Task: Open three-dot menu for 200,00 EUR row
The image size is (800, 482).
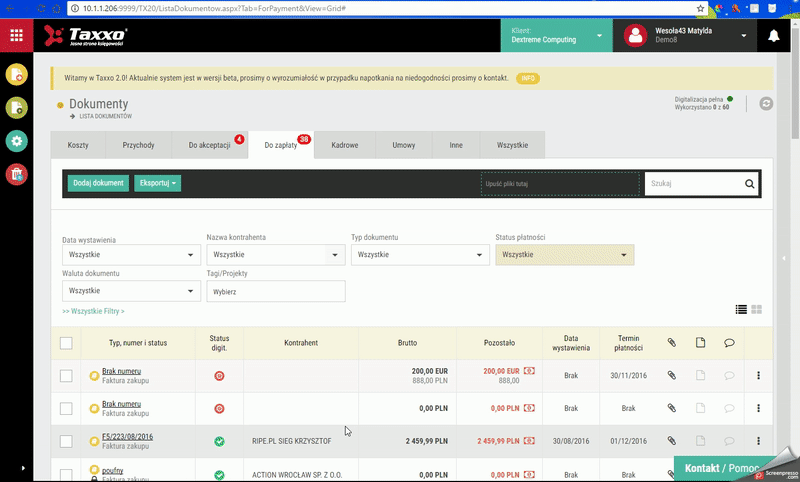Action: tap(758, 375)
